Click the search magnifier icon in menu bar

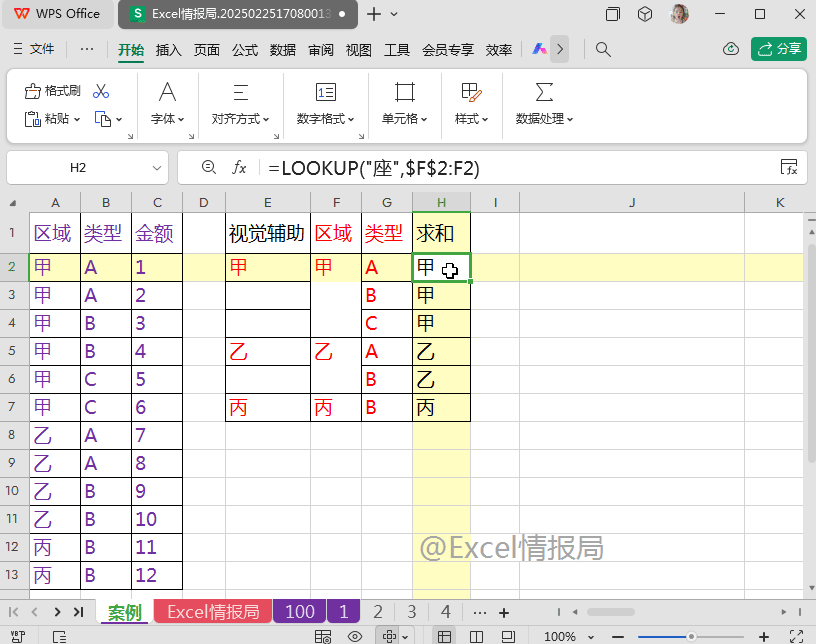click(x=603, y=49)
